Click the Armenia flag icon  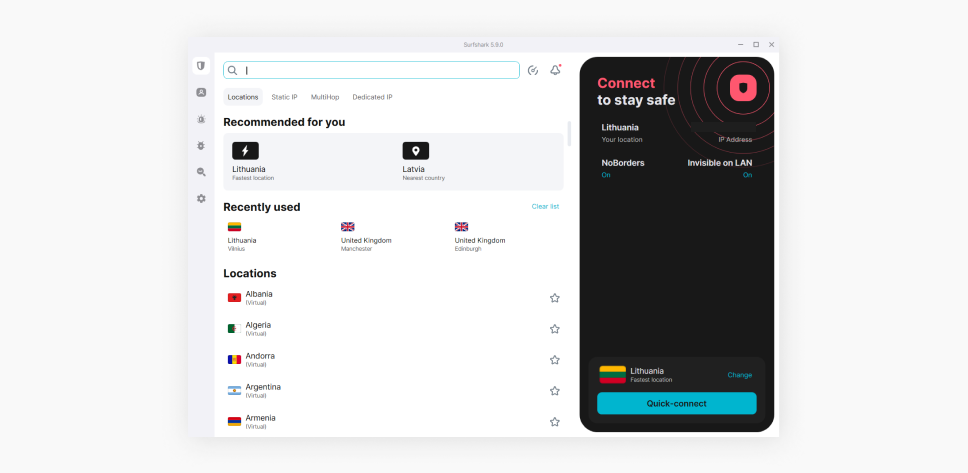pos(235,422)
